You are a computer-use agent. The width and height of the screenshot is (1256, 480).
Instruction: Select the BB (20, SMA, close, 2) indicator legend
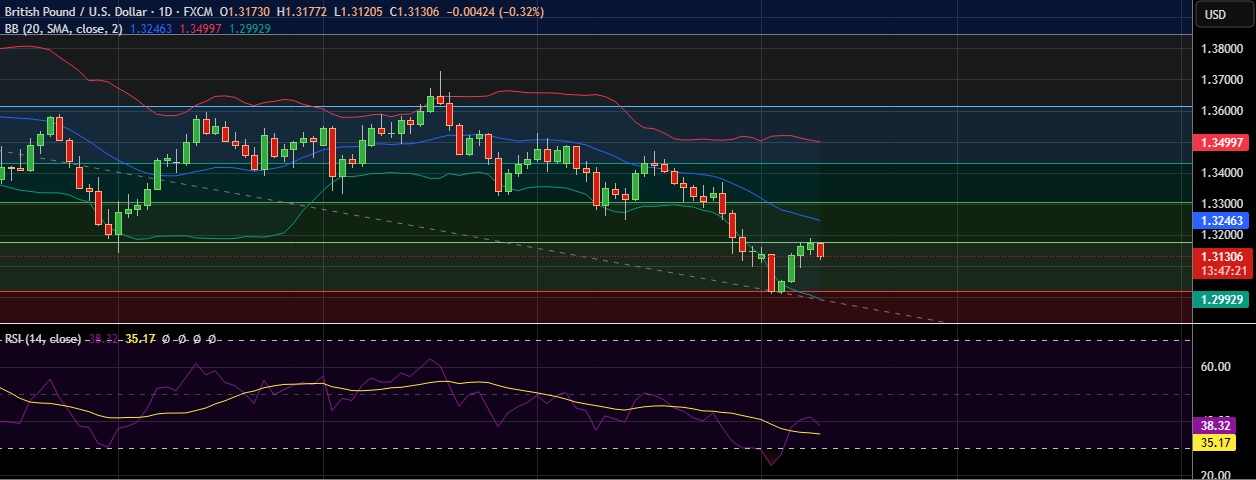(x=63, y=29)
